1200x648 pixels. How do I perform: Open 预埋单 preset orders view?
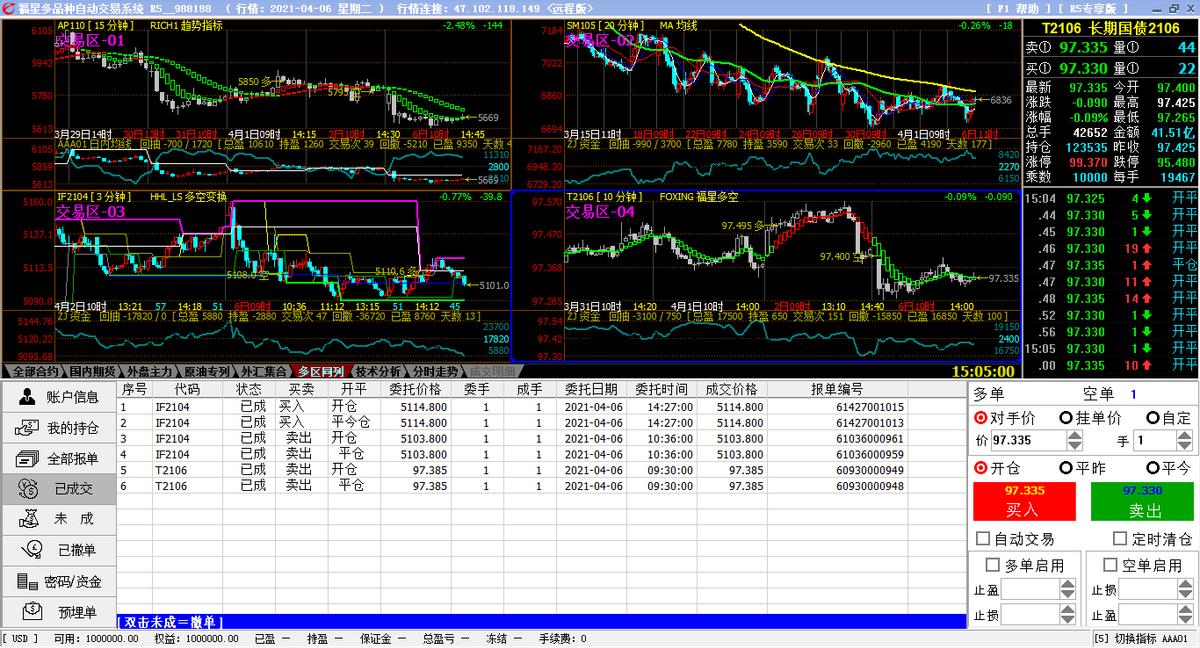58,611
